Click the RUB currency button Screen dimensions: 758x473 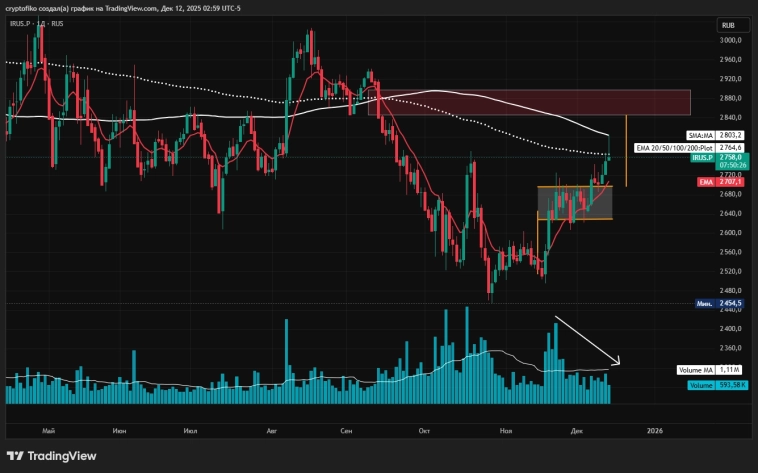[x=731, y=24]
